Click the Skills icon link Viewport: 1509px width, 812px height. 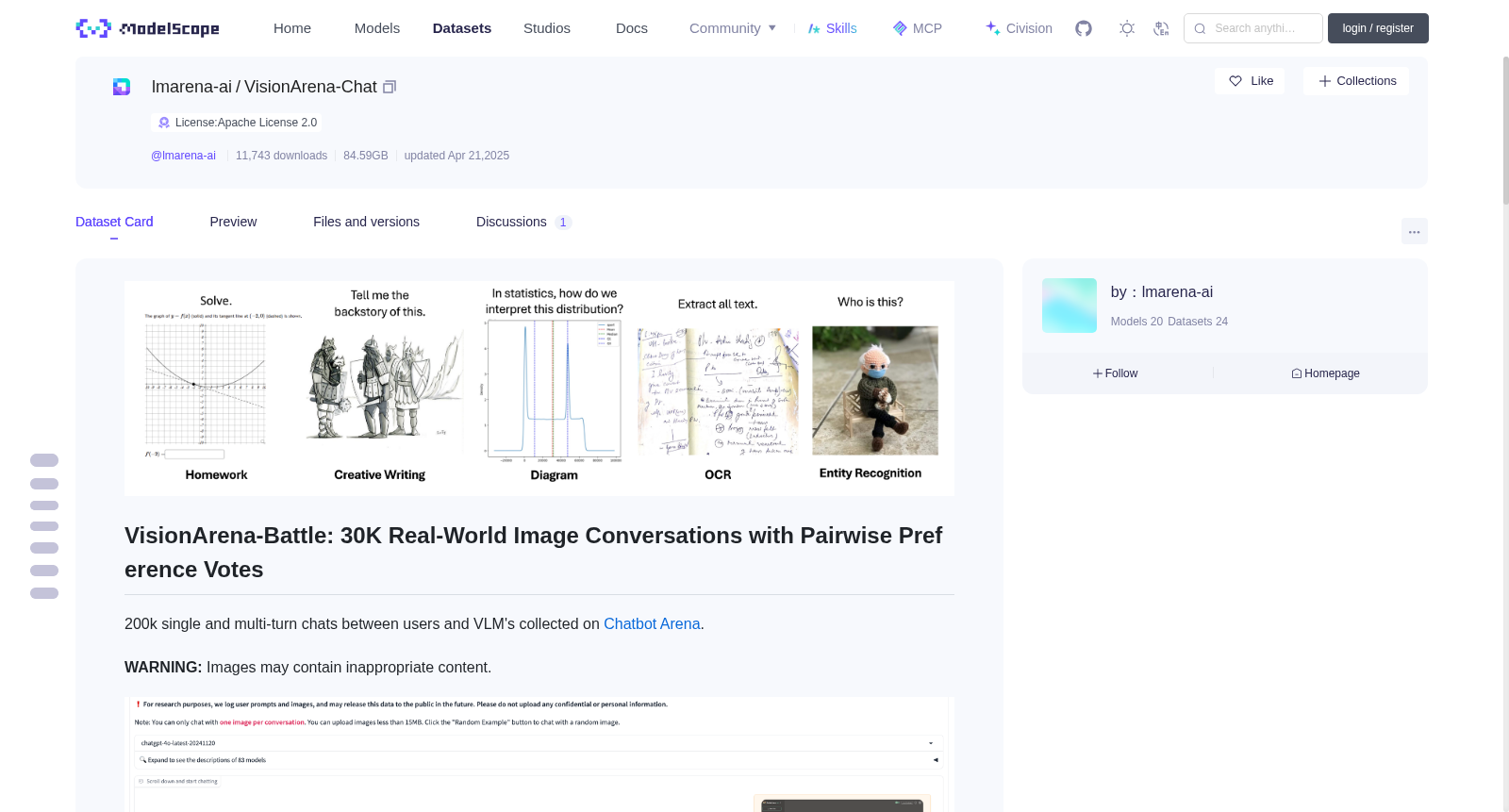tap(833, 28)
